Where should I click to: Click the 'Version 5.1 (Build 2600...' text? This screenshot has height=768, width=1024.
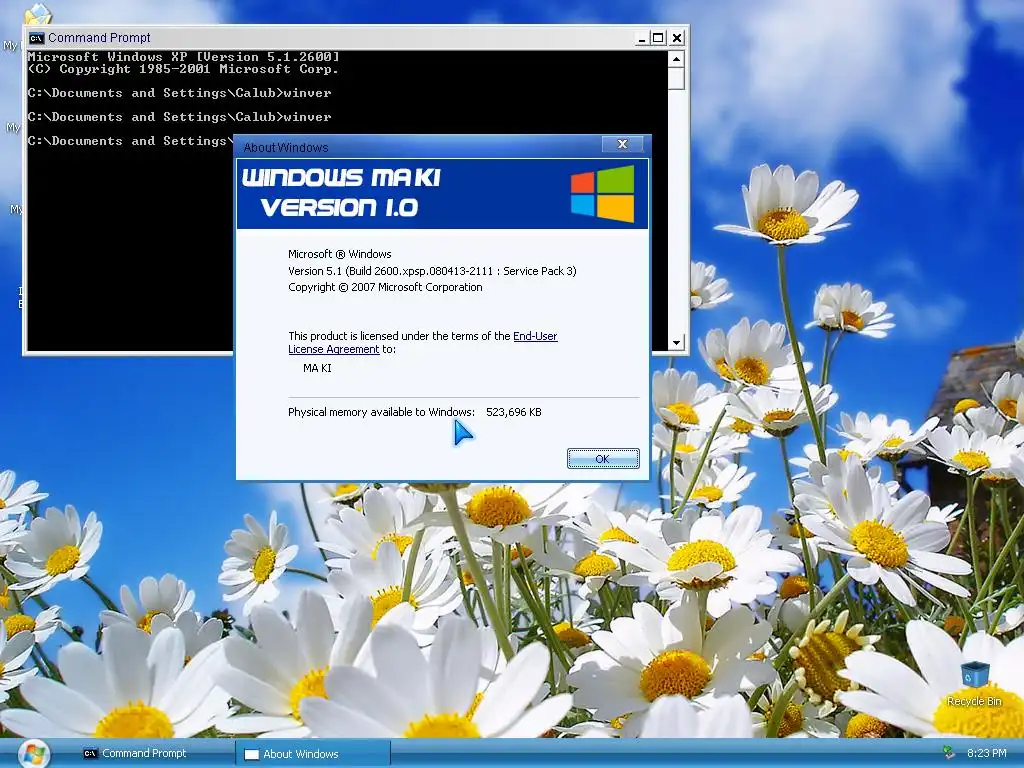[432, 271]
